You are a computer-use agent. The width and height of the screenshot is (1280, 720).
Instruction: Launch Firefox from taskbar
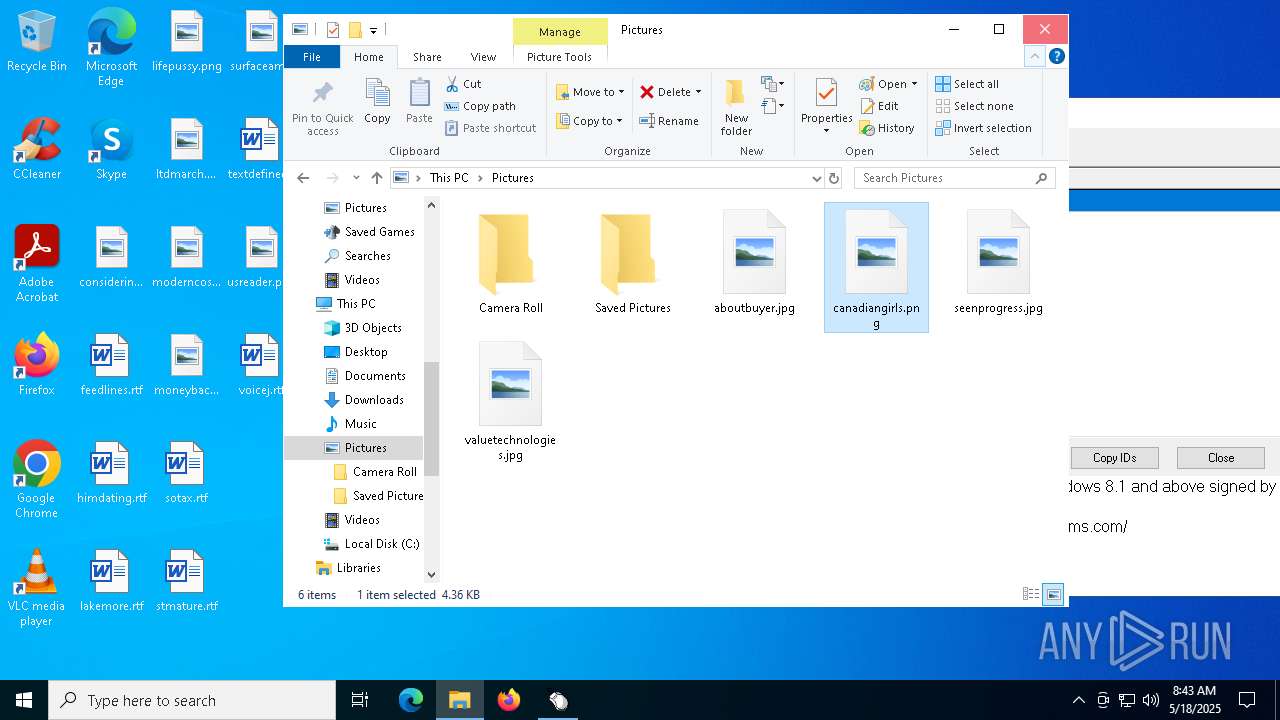509,700
